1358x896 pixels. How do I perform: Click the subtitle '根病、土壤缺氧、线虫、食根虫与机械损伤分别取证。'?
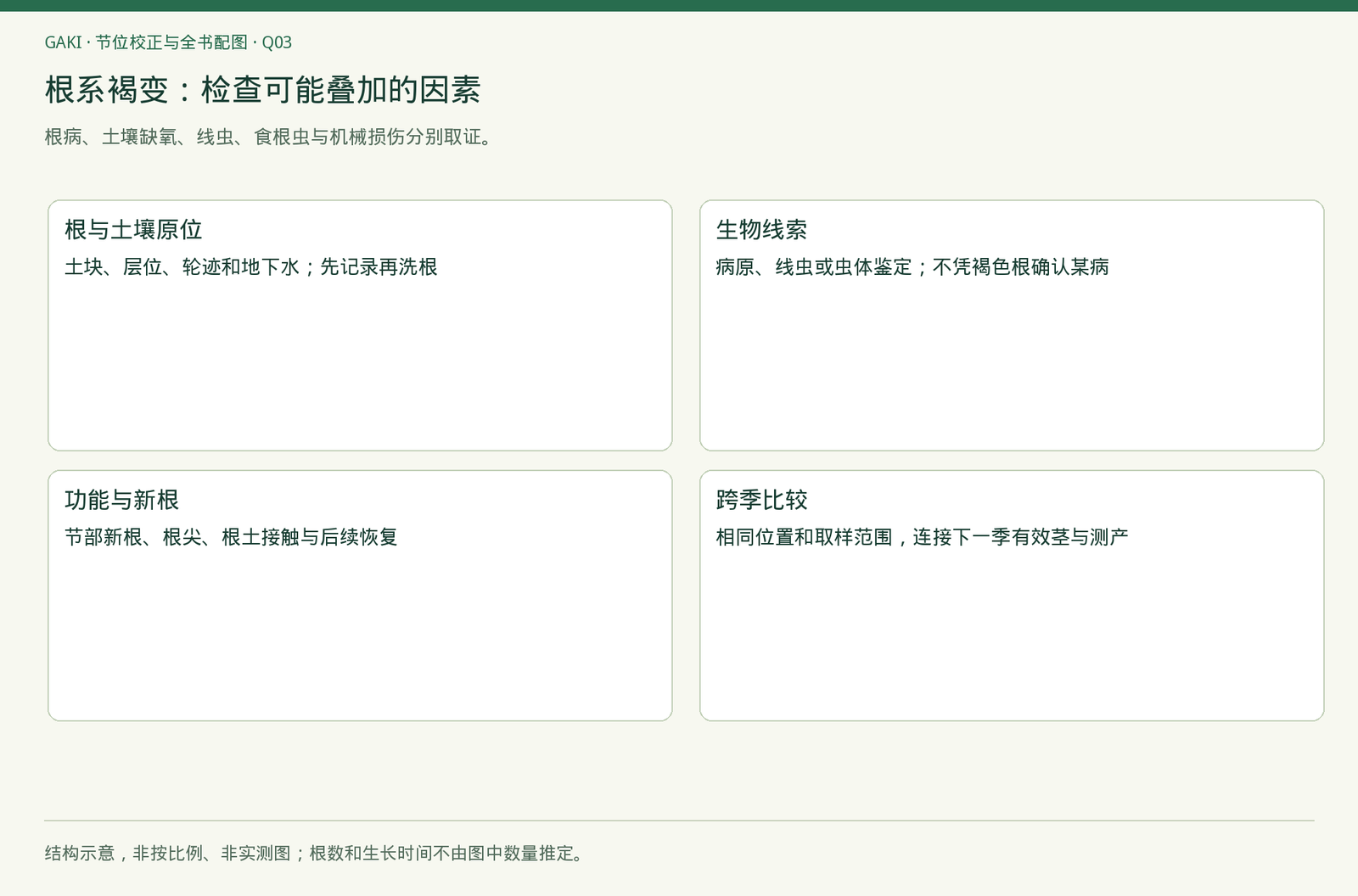pos(269,137)
